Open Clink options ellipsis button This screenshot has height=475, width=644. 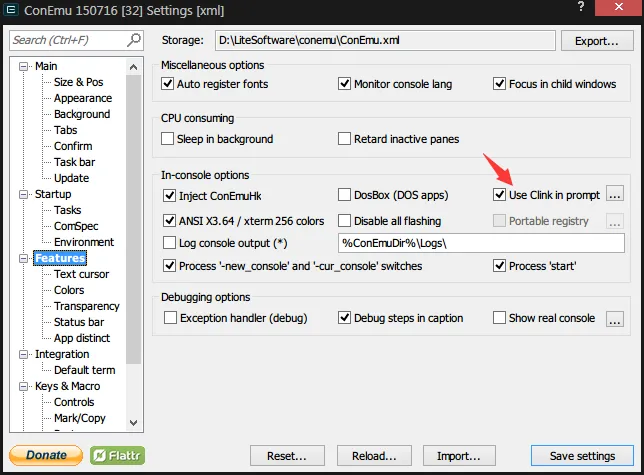(614, 195)
